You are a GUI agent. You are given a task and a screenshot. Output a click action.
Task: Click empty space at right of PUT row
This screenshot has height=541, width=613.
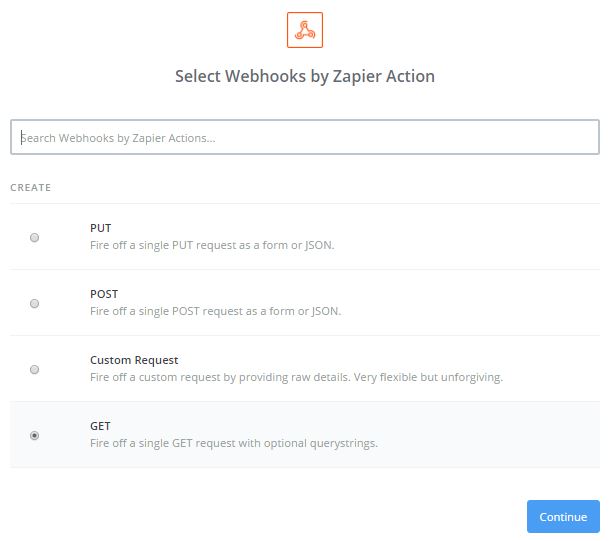coord(500,237)
